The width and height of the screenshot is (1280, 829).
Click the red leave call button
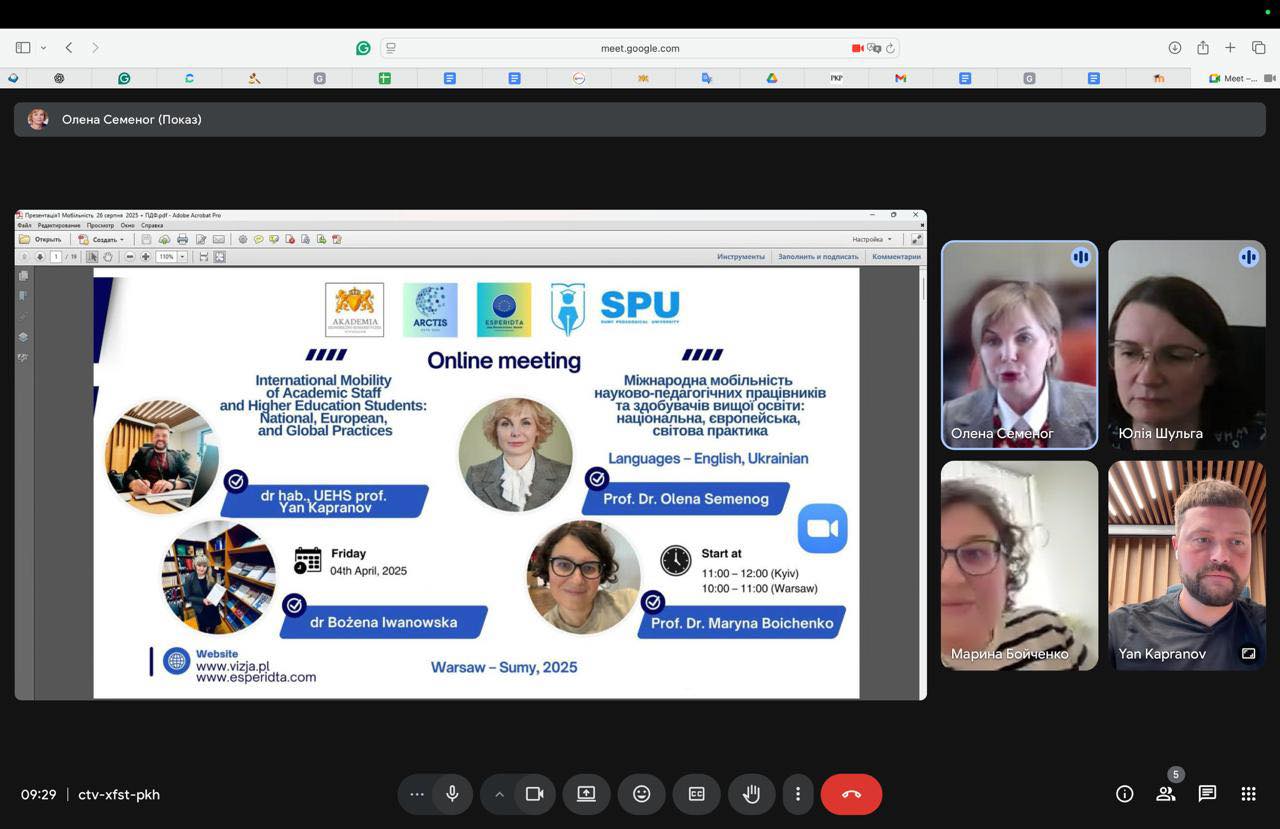pos(851,794)
